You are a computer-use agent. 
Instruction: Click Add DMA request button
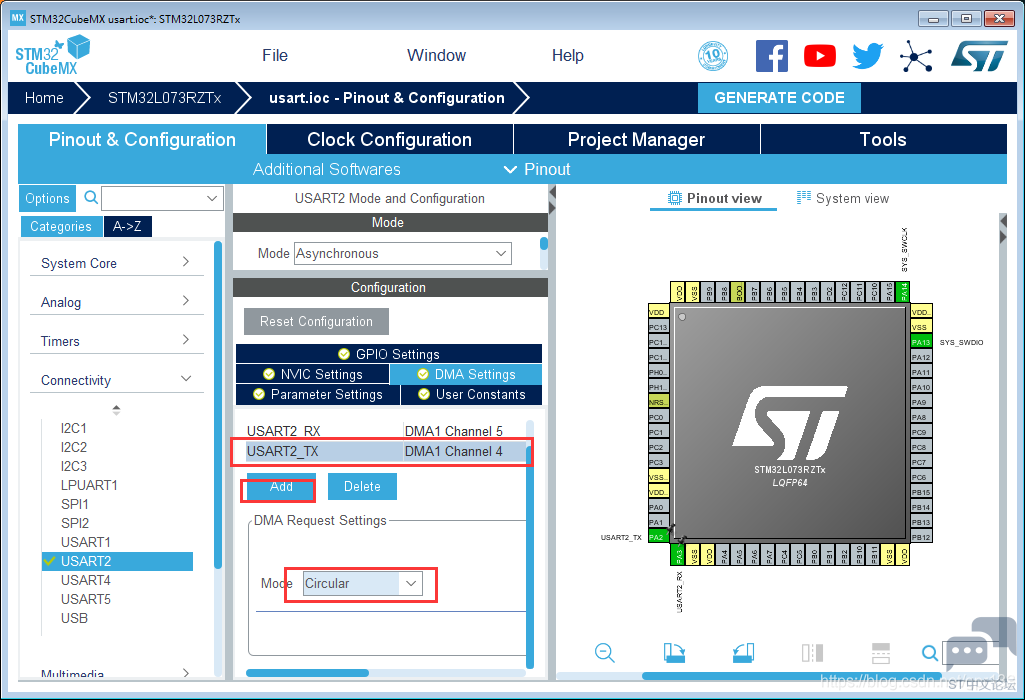coord(281,486)
